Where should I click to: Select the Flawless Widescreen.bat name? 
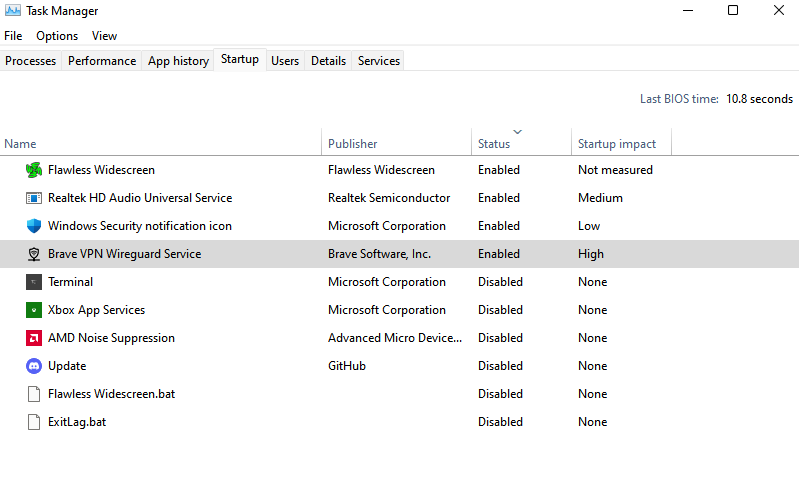[x=112, y=394]
